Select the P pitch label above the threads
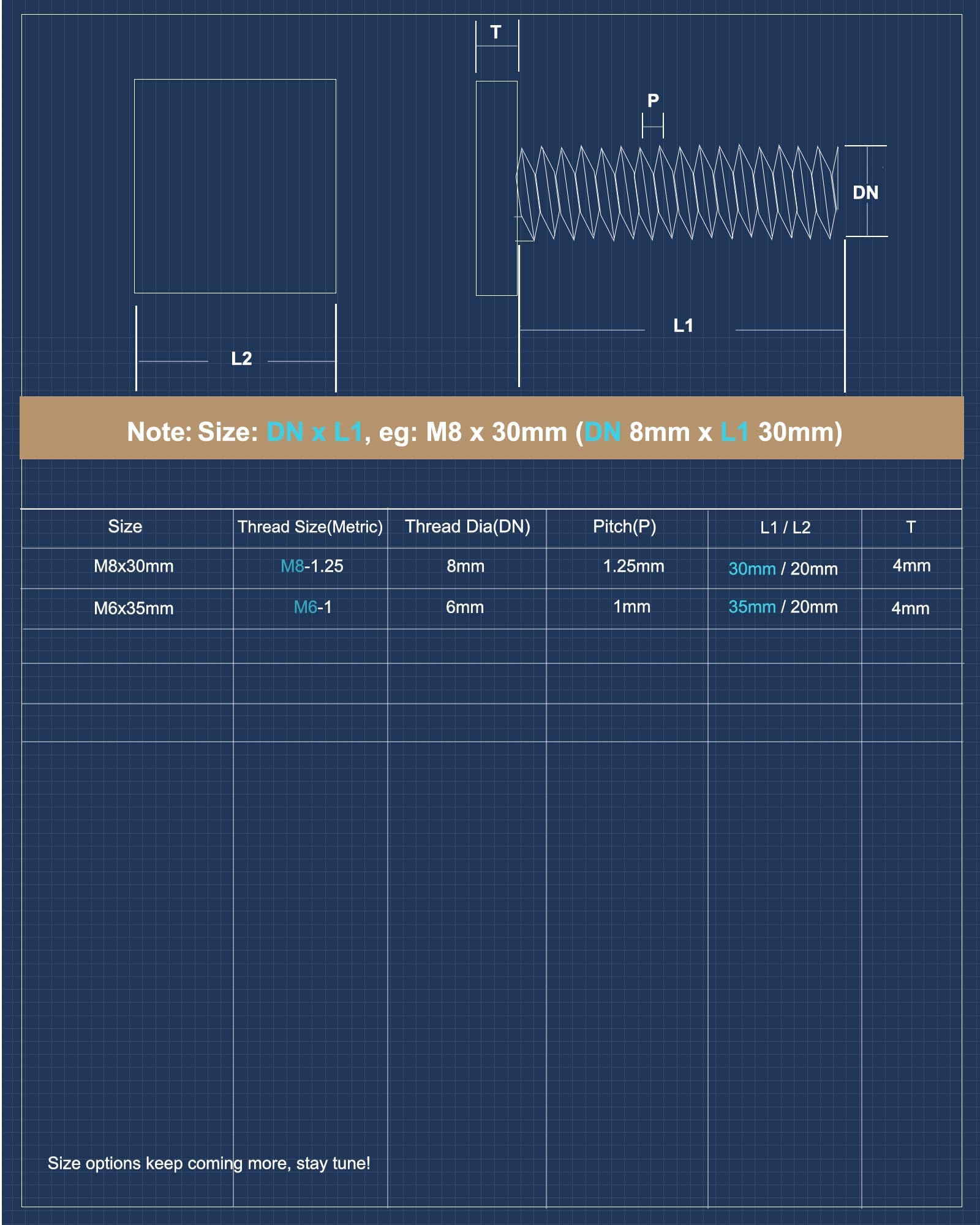 point(653,100)
